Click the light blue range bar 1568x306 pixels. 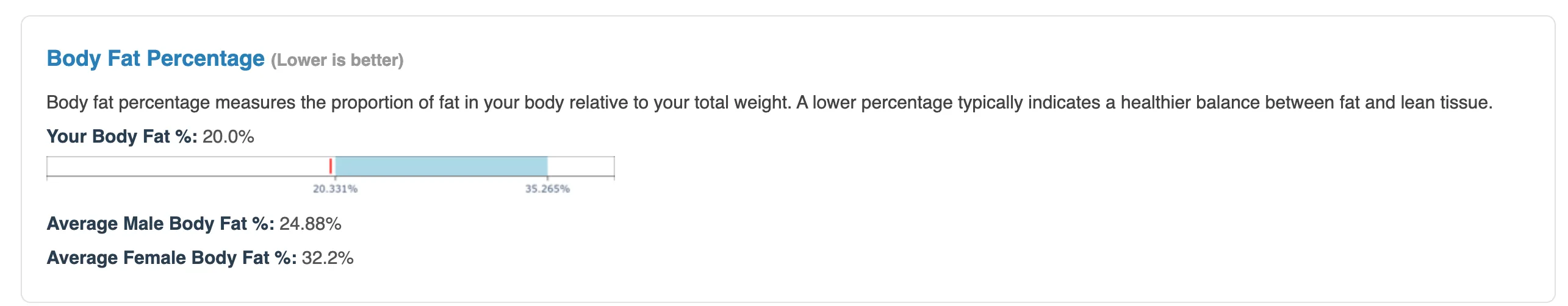tap(441, 166)
